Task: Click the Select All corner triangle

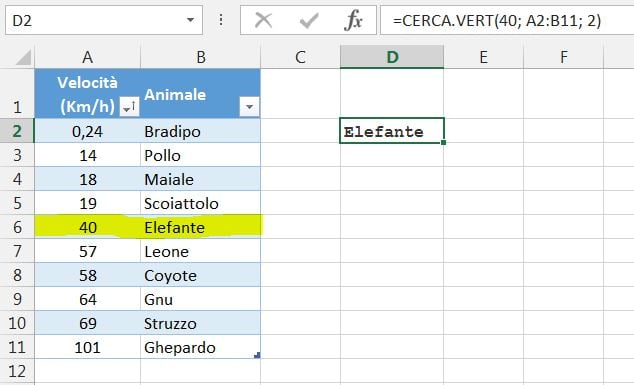Action: coord(23,57)
